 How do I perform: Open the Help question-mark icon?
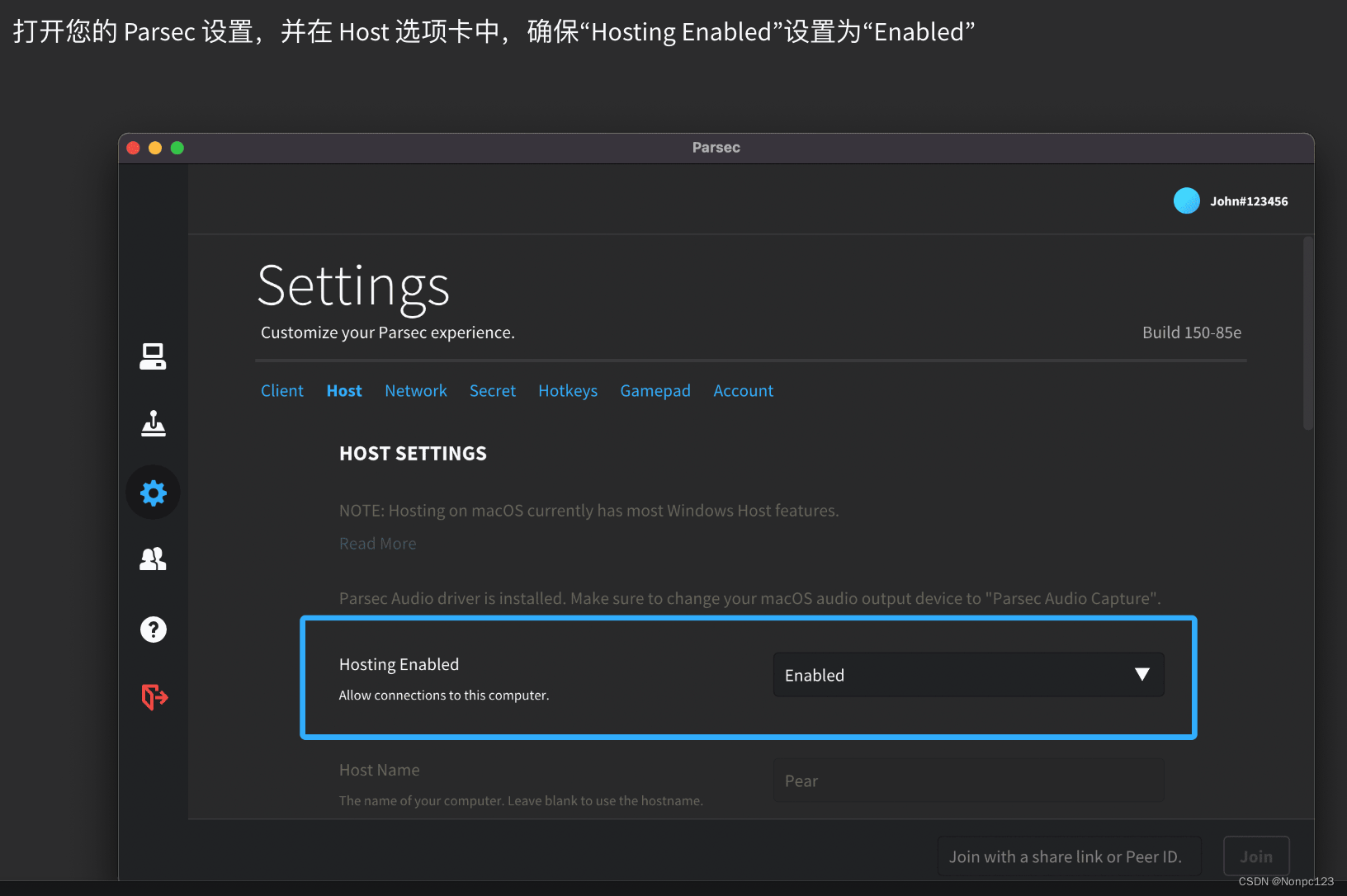tap(153, 630)
